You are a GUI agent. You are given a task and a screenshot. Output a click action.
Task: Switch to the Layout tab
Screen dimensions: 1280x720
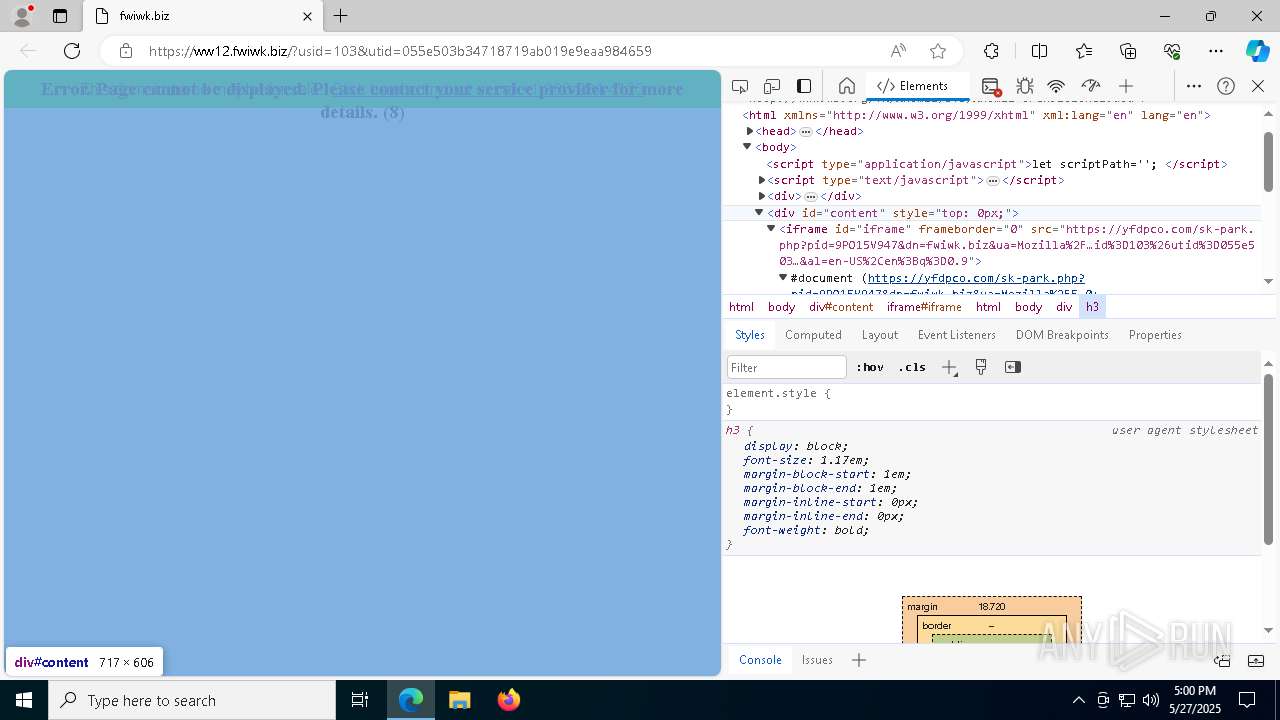[879, 335]
